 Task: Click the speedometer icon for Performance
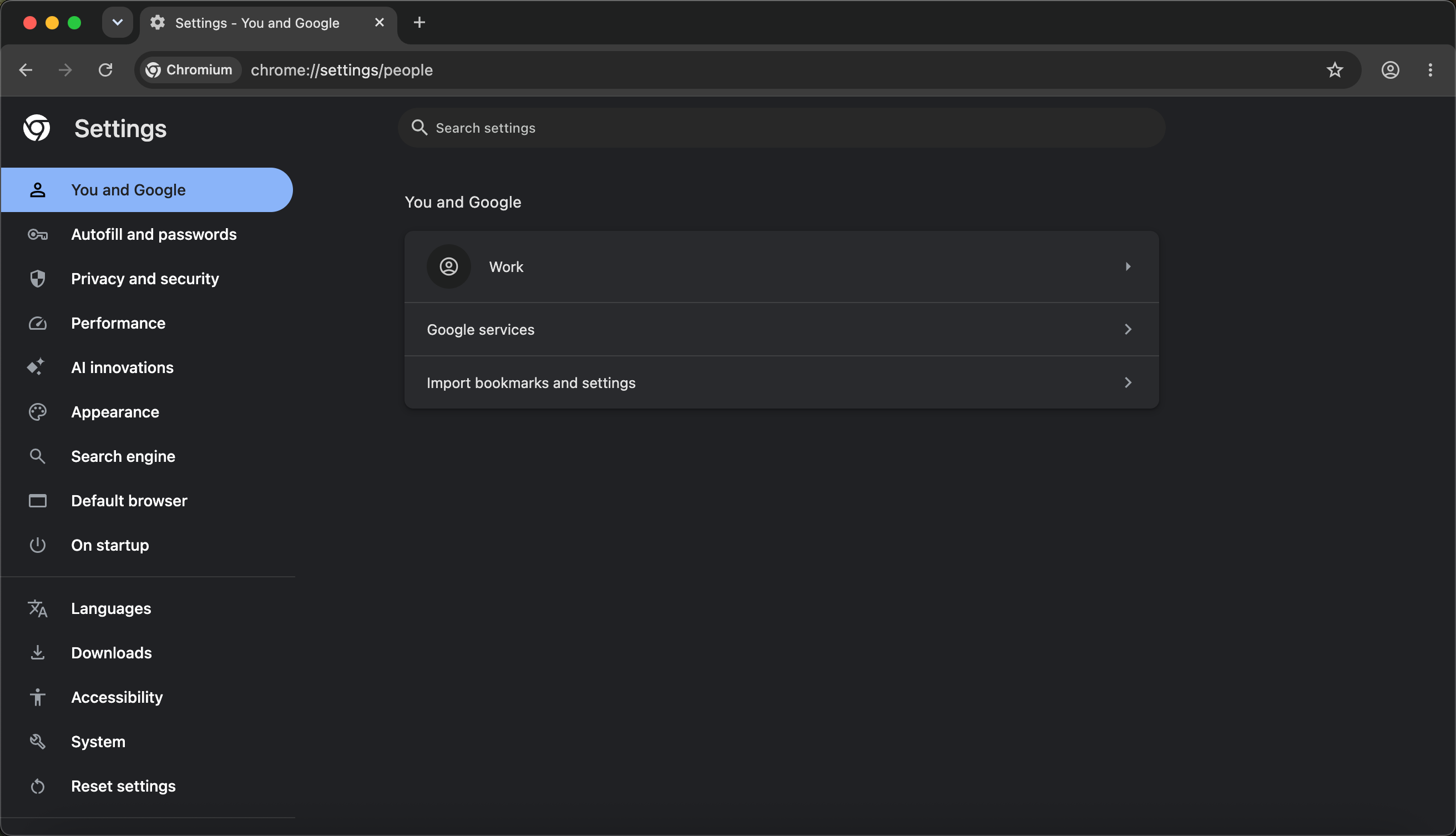pos(37,323)
